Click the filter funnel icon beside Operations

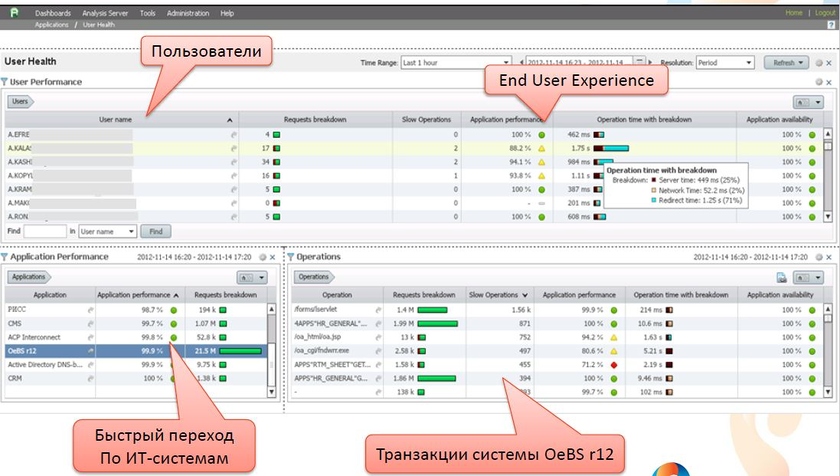point(292,257)
